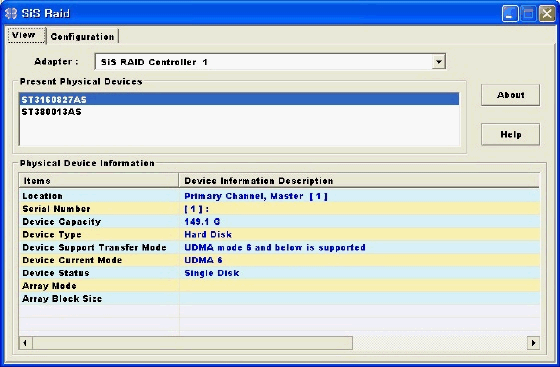Click the Items column header

click(99, 181)
